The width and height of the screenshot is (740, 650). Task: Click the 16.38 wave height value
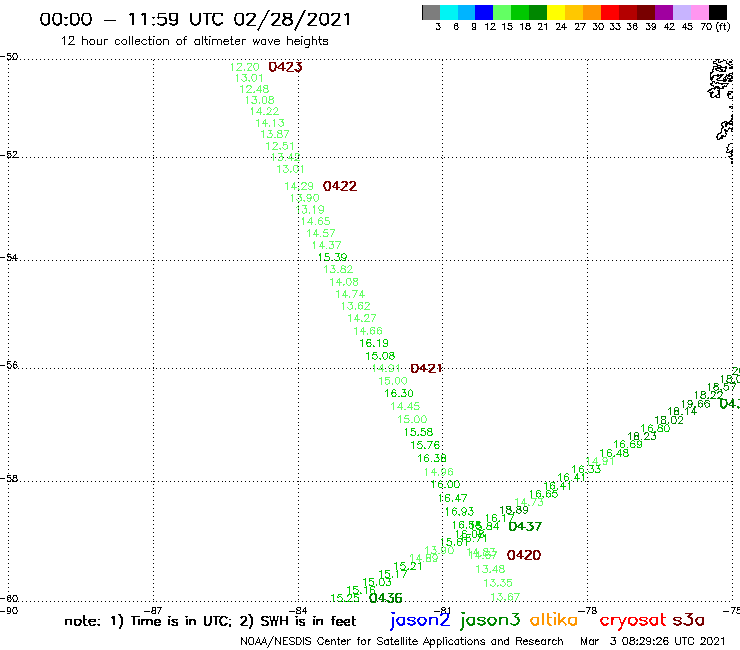pyautogui.click(x=431, y=458)
